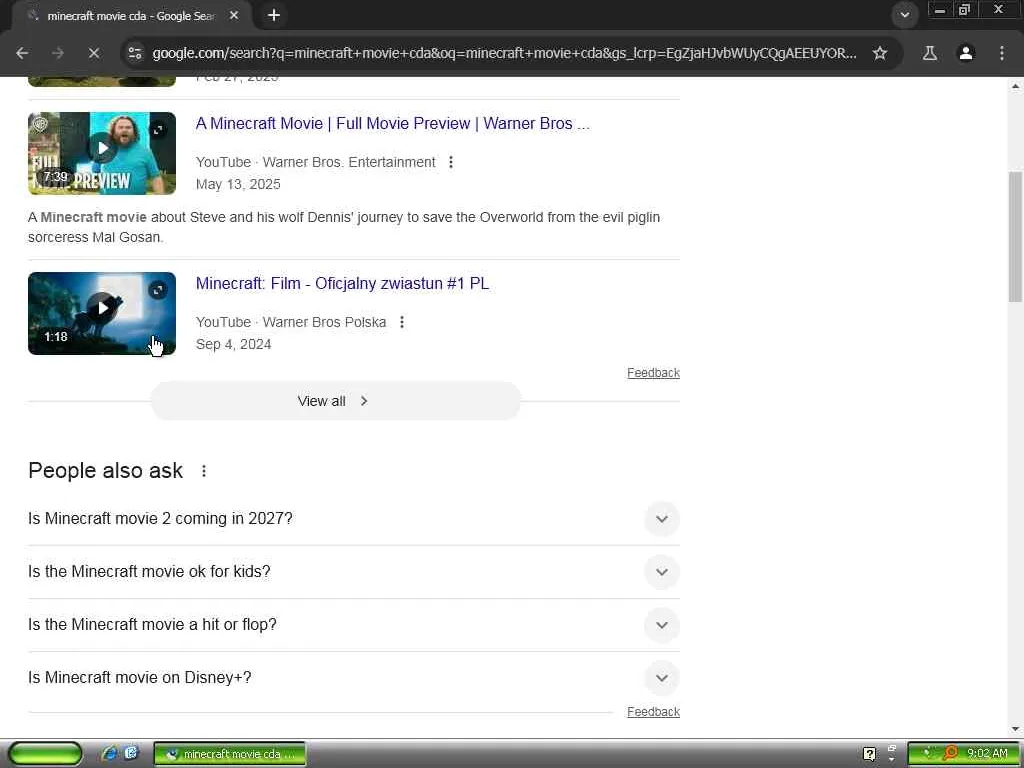This screenshot has height=768, width=1024.
Task: Click the vertical scrollbar thumb
Action: click(1015, 236)
